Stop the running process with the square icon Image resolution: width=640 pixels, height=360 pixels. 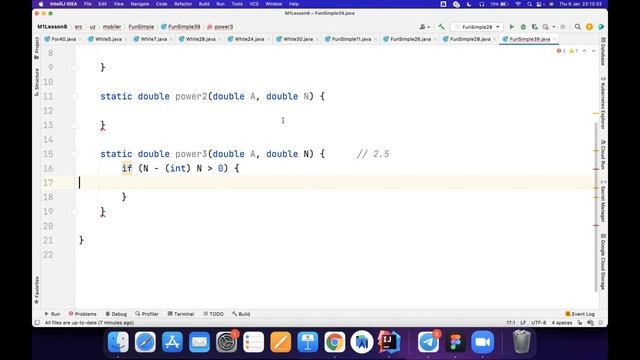pos(563,27)
